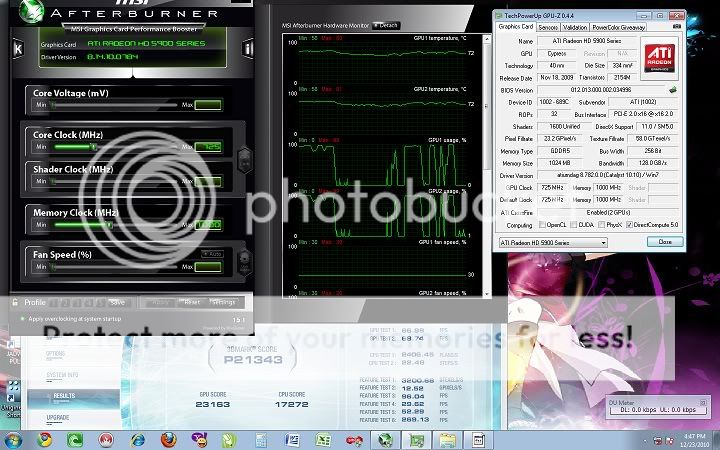The height and width of the screenshot is (450, 720).
Task: Open the calculator icon on the taskbar
Action: [261, 440]
